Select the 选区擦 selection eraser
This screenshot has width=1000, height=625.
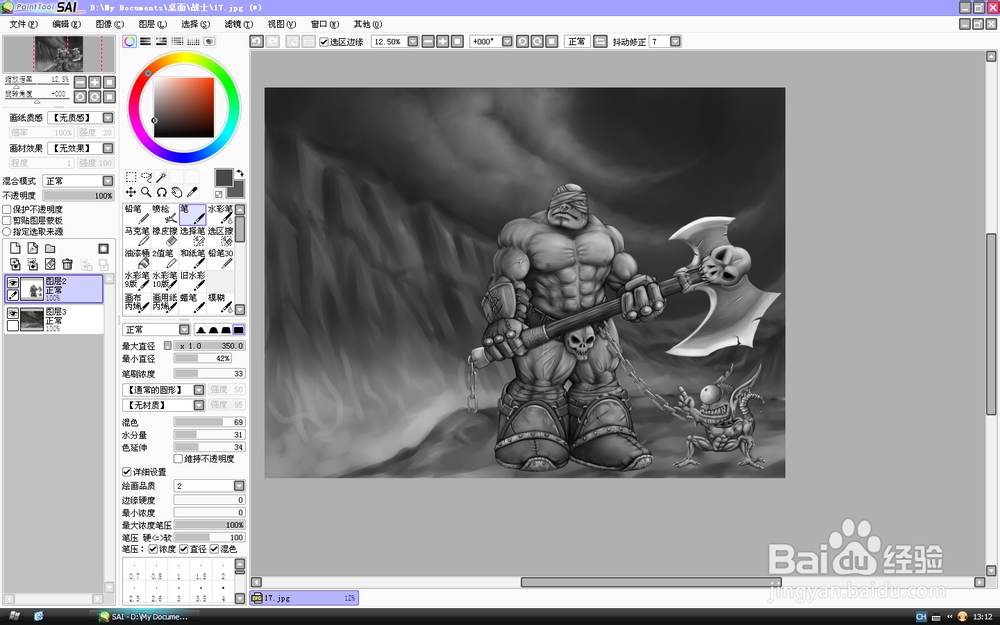pyautogui.click(x=220, y=237)
